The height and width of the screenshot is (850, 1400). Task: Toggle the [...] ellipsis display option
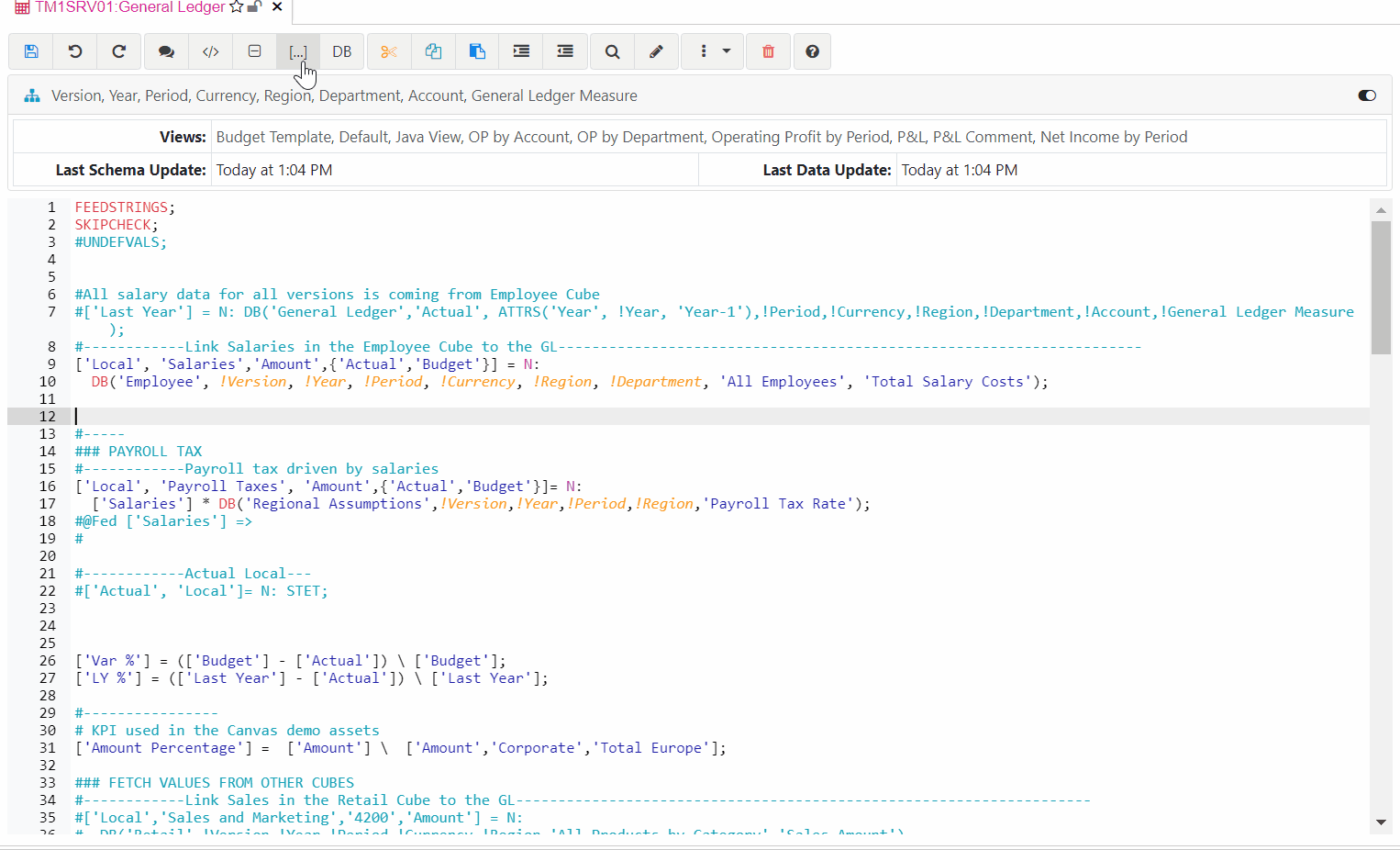pyautogui.click(x=297, y=51)
